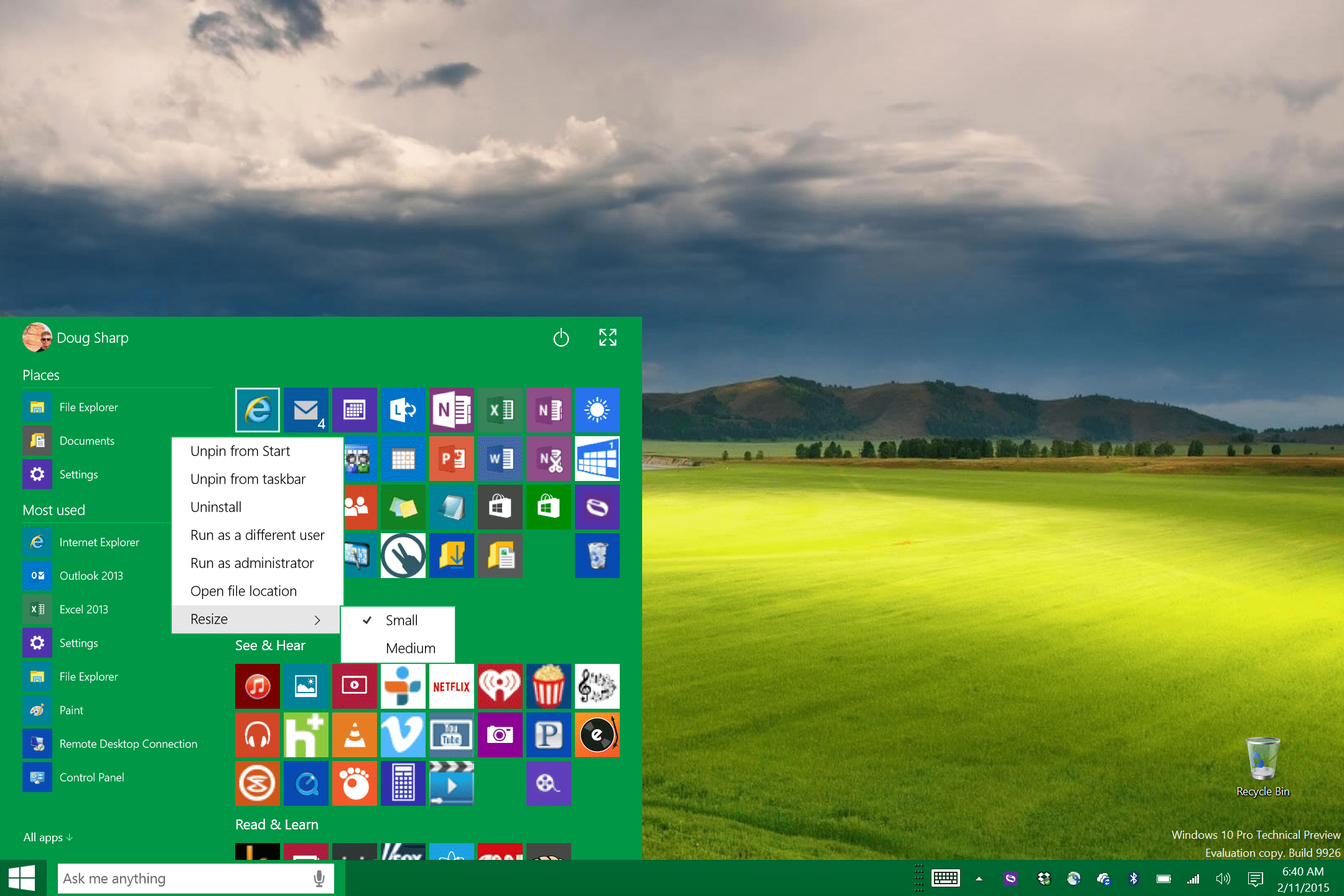Open Paint in Most used
The height and width of the screenshot is (896, 1344).
point(117,710)
